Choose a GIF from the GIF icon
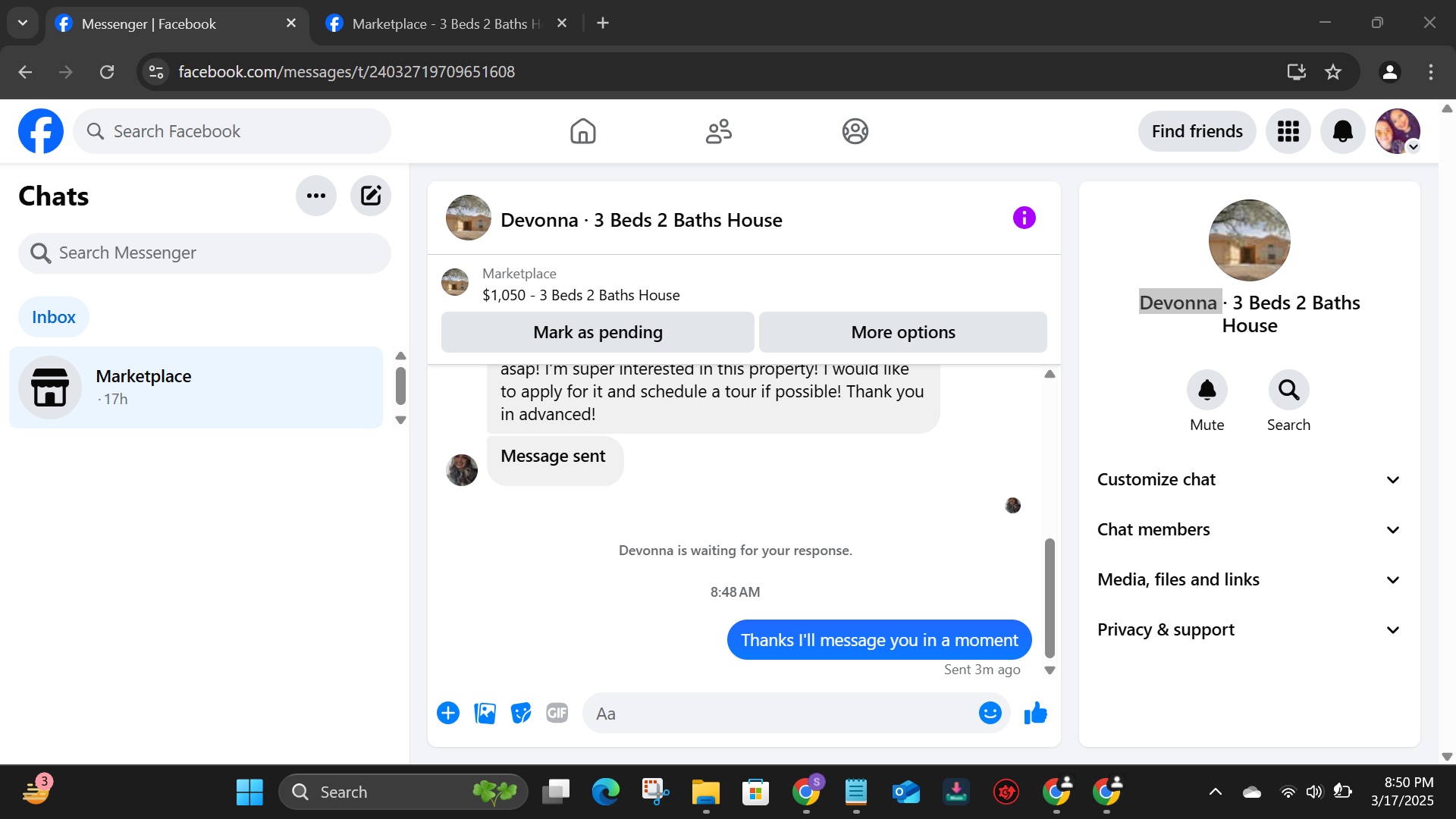The height and width of the screenshot is (819, 1456). coord(557,713)
